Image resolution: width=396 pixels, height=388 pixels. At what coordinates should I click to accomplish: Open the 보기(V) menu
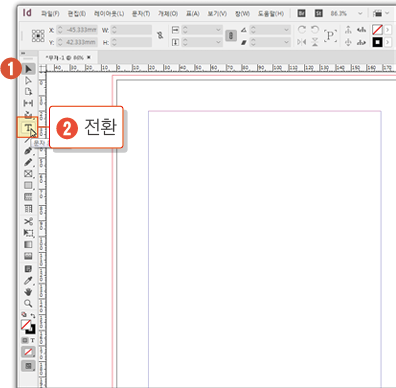point(217,14)
